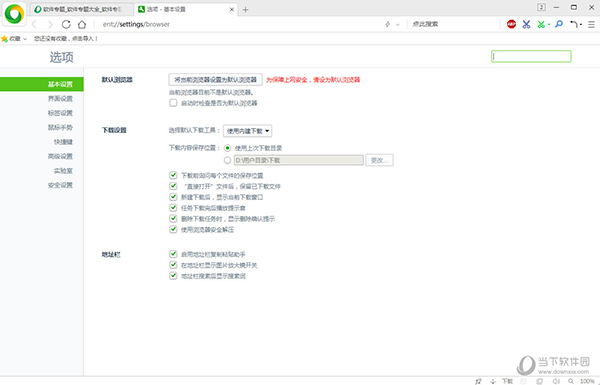This screenshot has height=385, width=600.
Task: Go forward with the forward arrow
Action: tap(50, 24)
